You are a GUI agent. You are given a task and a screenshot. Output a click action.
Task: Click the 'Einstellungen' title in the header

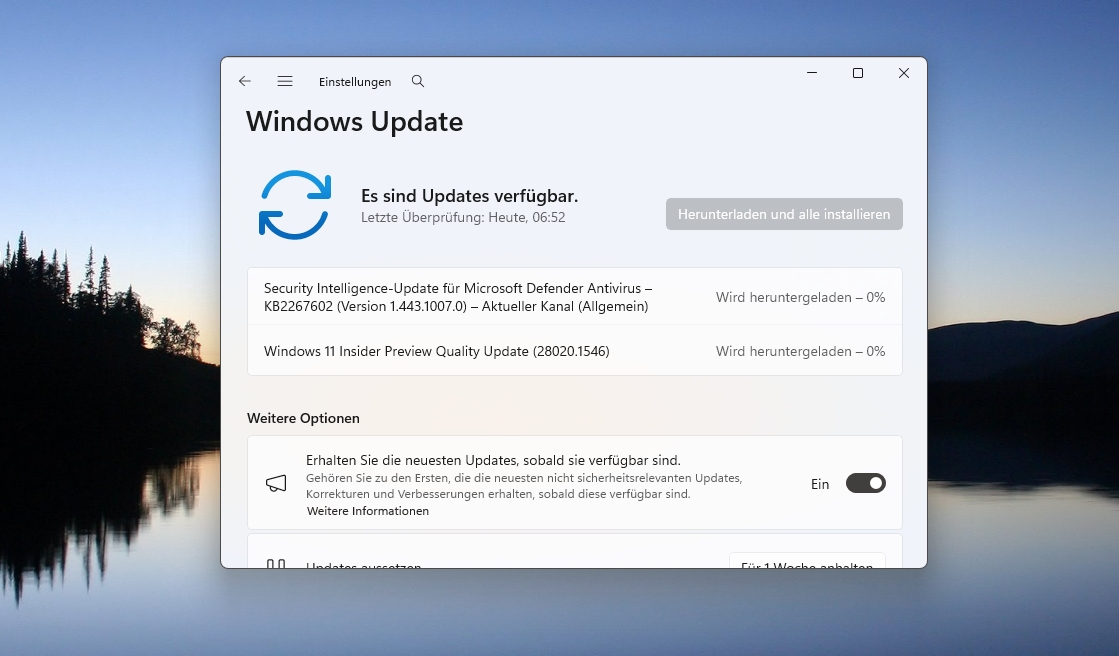pos(355,82)
